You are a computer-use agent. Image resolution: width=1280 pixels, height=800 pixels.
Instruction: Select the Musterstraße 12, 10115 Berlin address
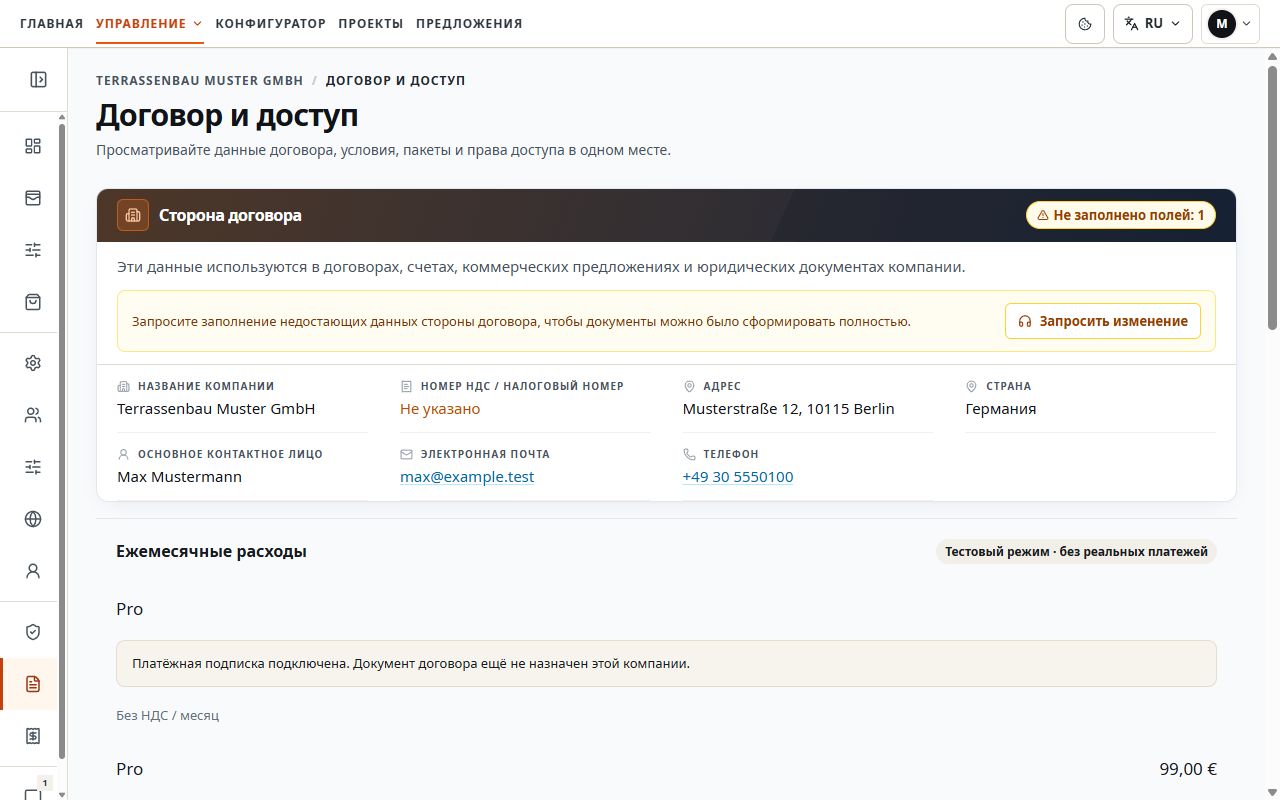789,409
